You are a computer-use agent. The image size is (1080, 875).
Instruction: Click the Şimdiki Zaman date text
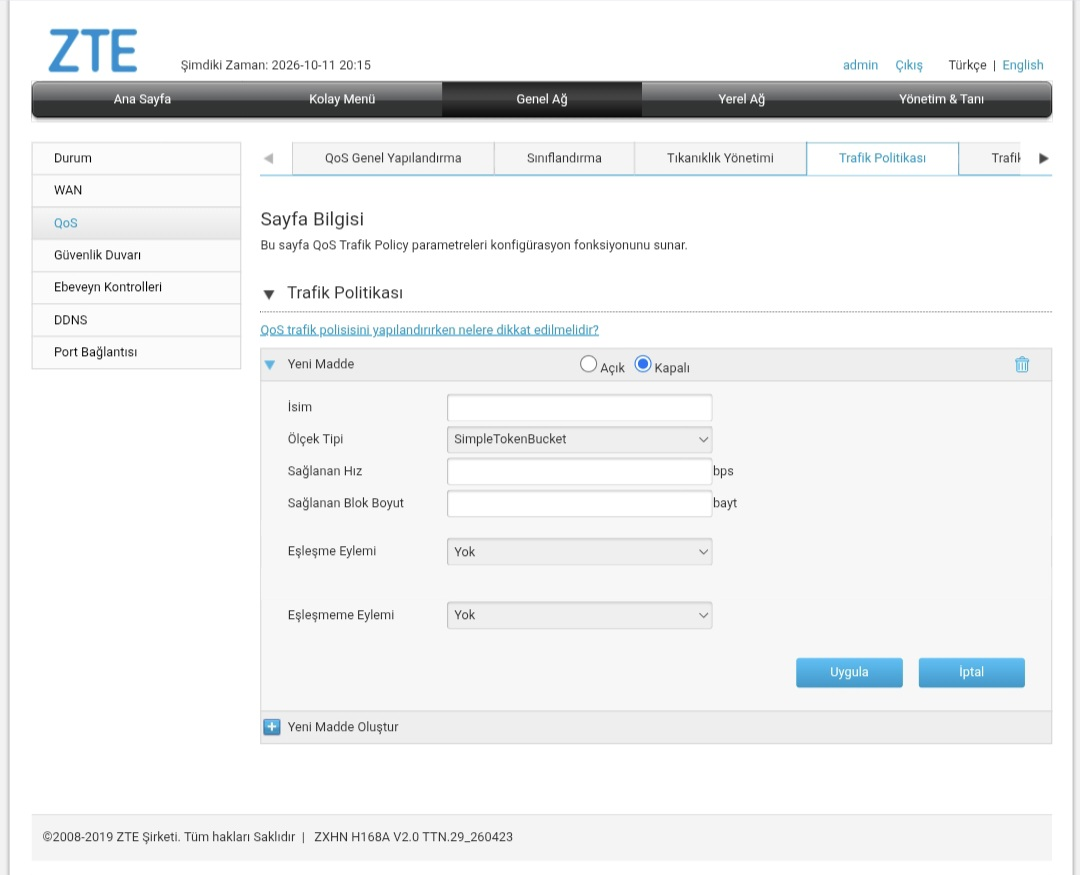click(x=276, y=65)
